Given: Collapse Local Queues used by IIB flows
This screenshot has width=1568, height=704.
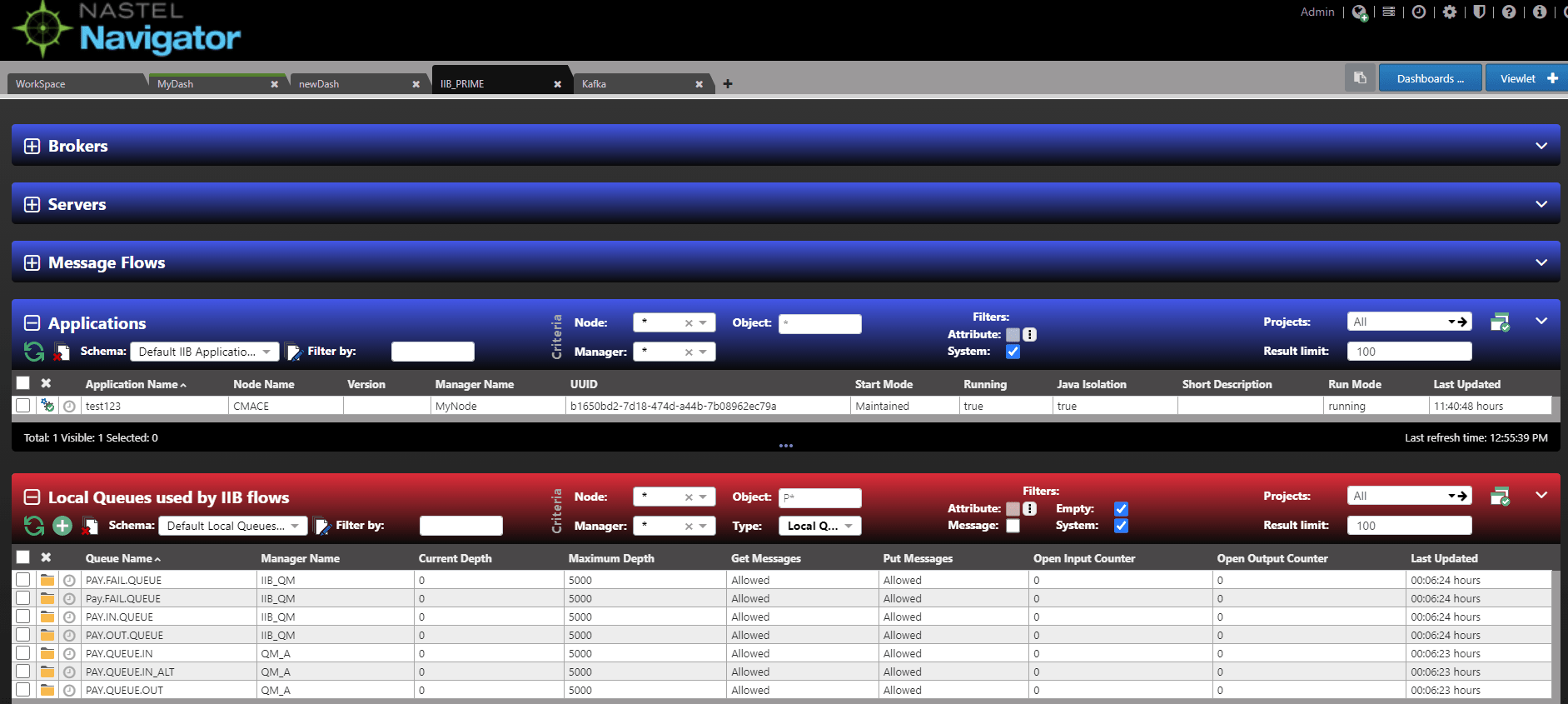Looking at the screenshot, I should [x=32, y=497].
